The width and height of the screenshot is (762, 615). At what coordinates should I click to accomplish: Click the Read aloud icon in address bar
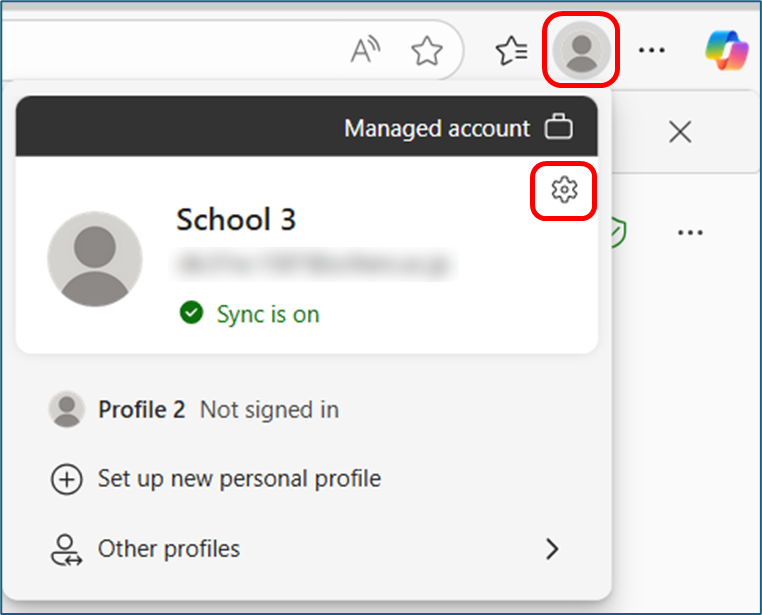pyautogui.click(x=365, y=50)
